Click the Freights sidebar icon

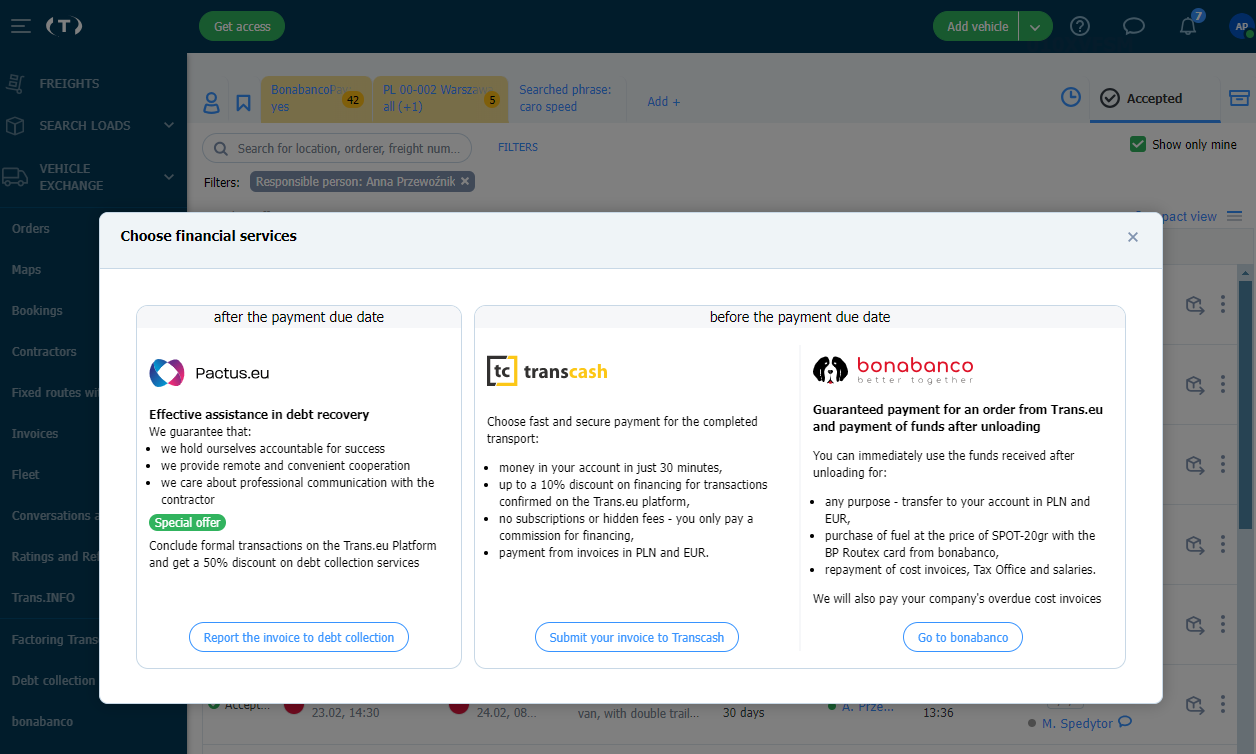(14, 84)
